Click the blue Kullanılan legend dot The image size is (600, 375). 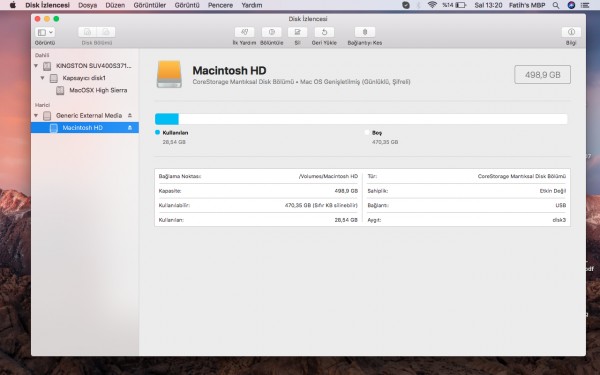[x=157, y=132]
